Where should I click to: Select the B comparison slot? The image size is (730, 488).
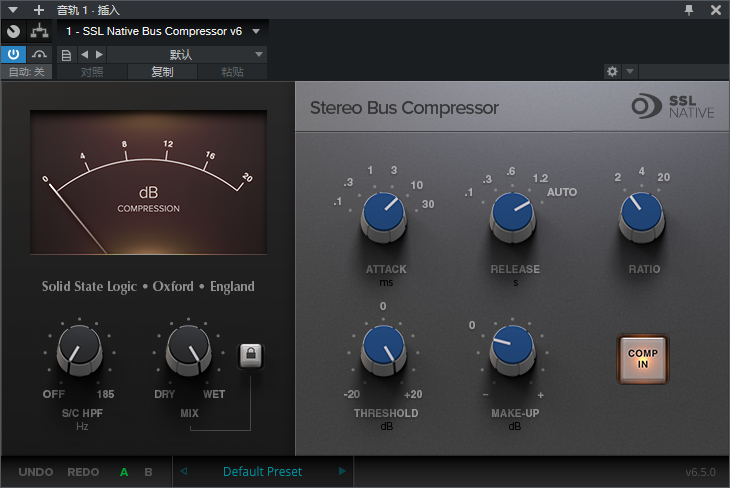(x=148, y=472)
